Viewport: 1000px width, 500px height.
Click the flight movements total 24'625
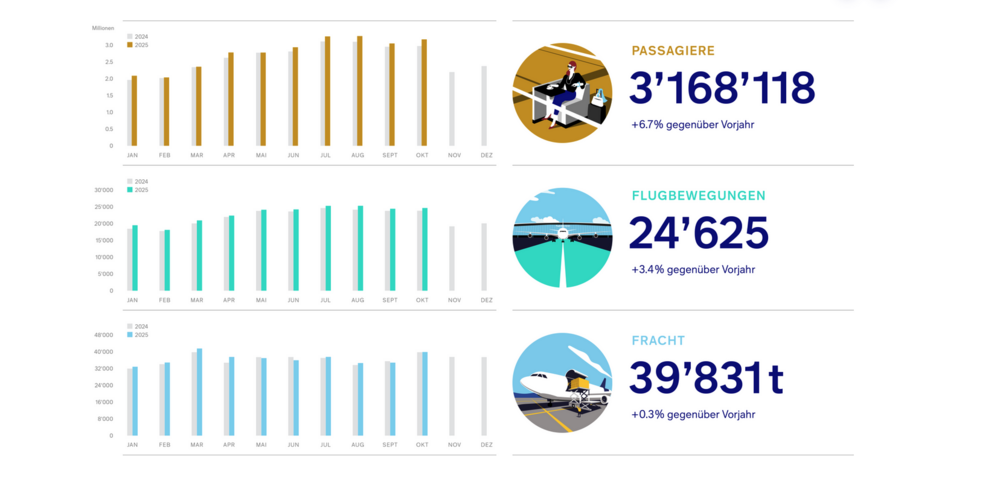(699, 234)
